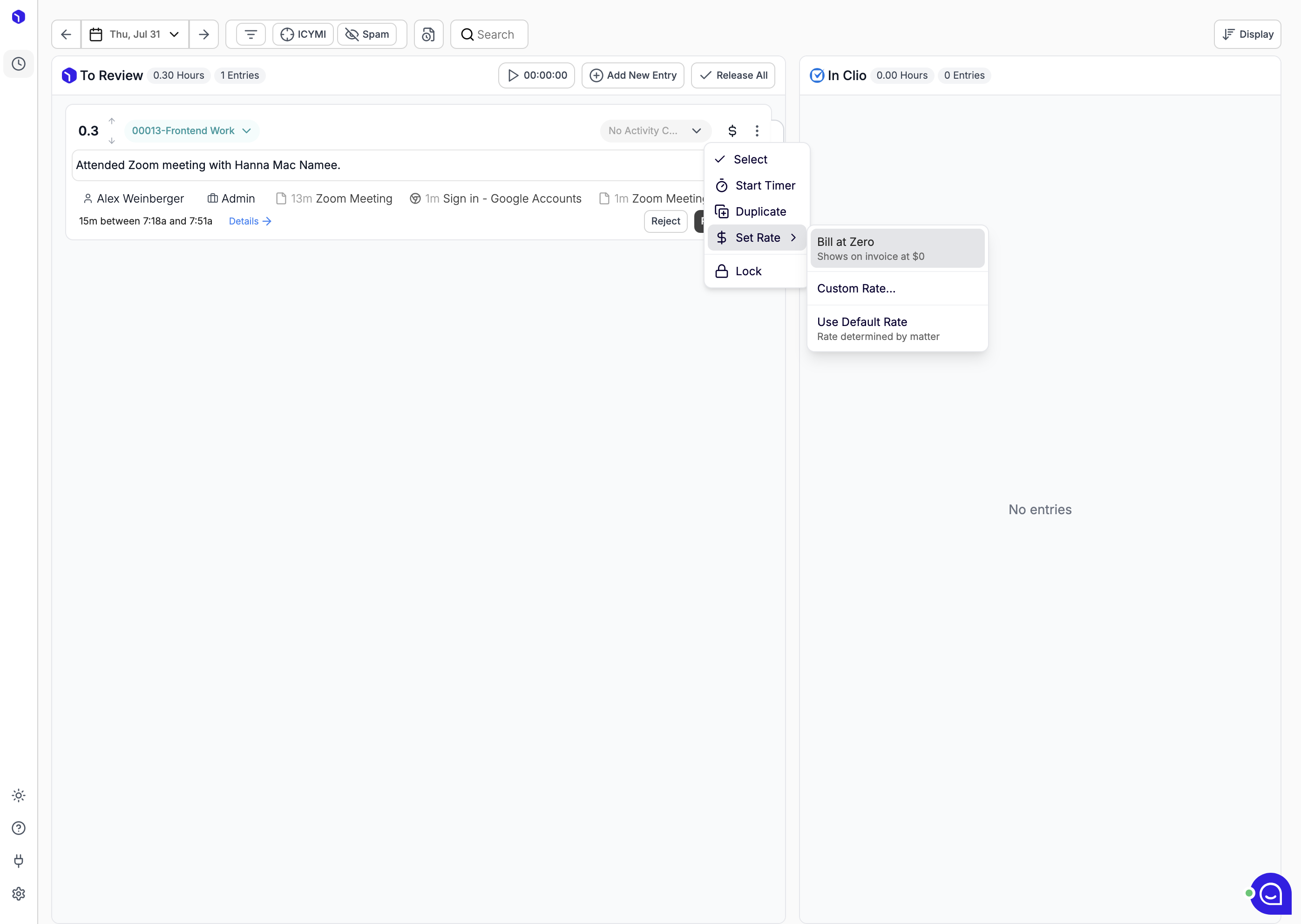Open settings gear in the sidebar
The height and width of the screenshot is (924, 1301).
point(19,894)
